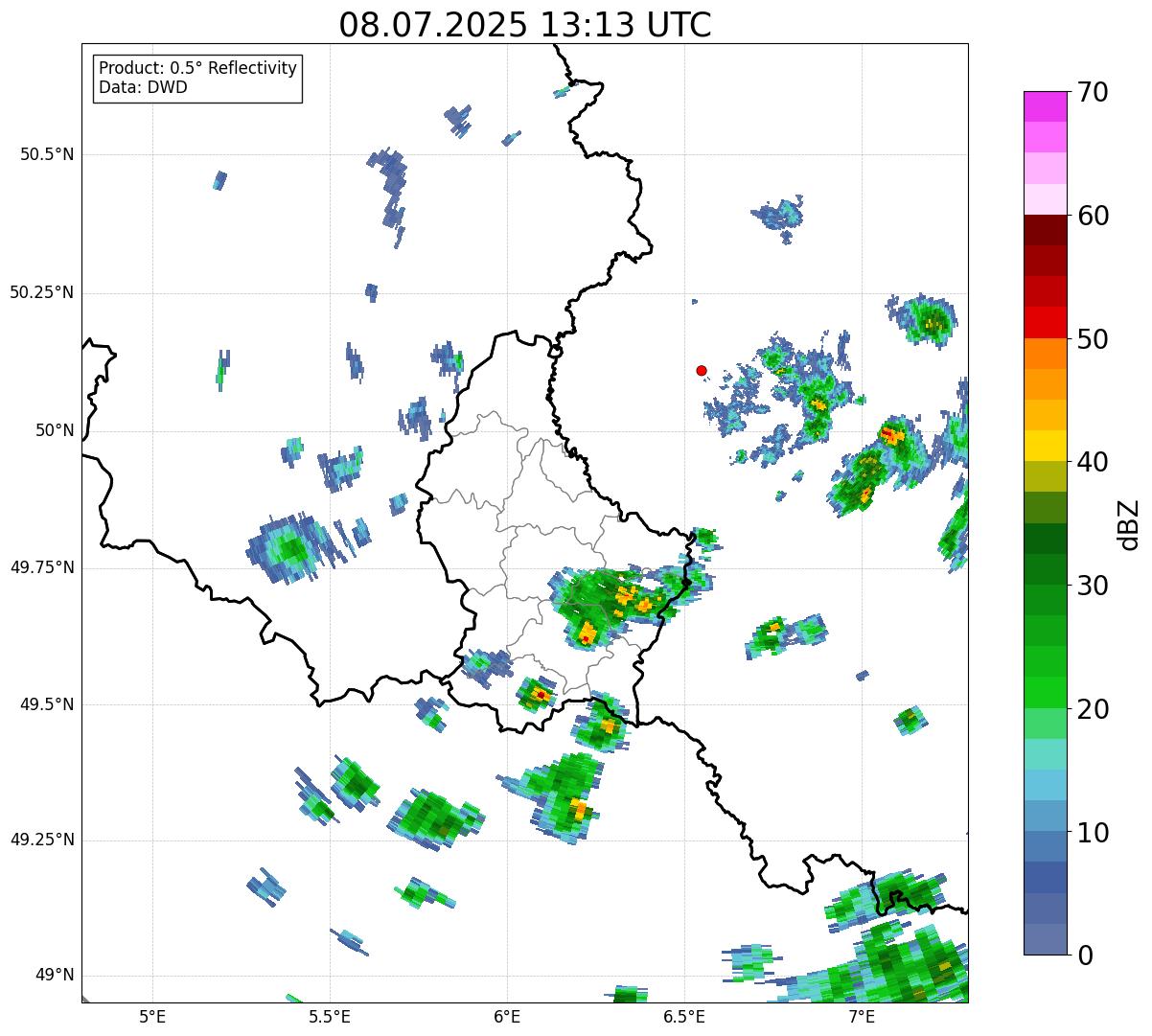Screen dimensions: 1152x1036
Task: Click the latitude label 50.5°N
Action: click(47, 154)
